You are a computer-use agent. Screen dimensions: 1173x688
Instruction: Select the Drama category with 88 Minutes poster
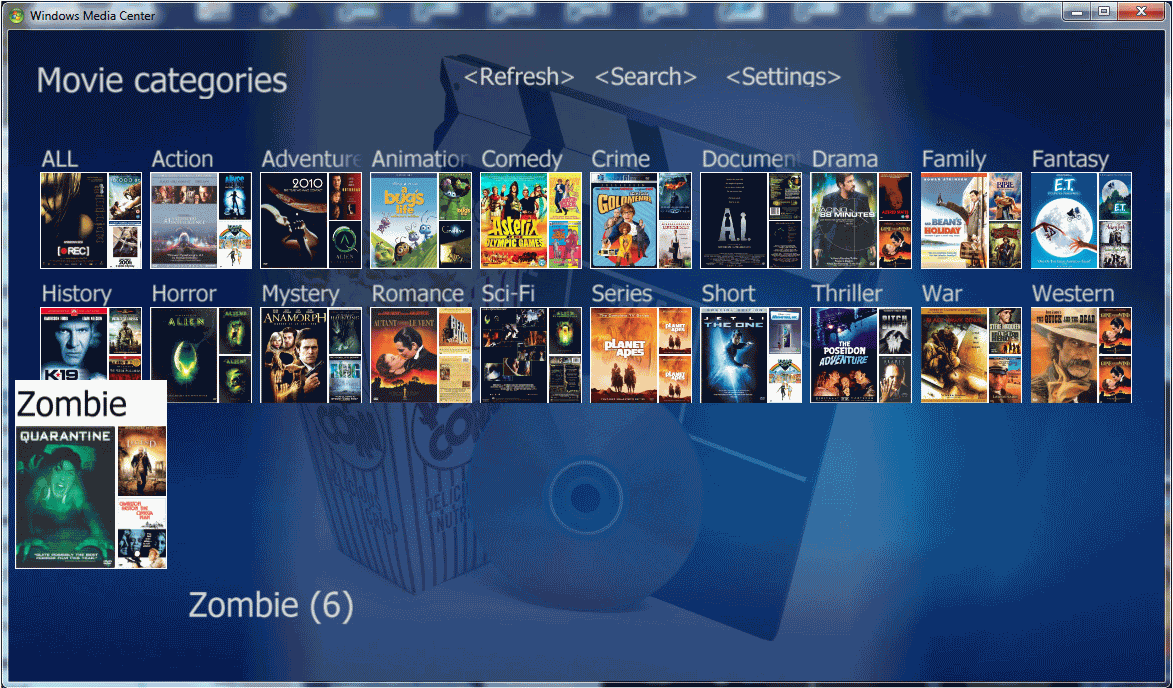tap(860, 221)
